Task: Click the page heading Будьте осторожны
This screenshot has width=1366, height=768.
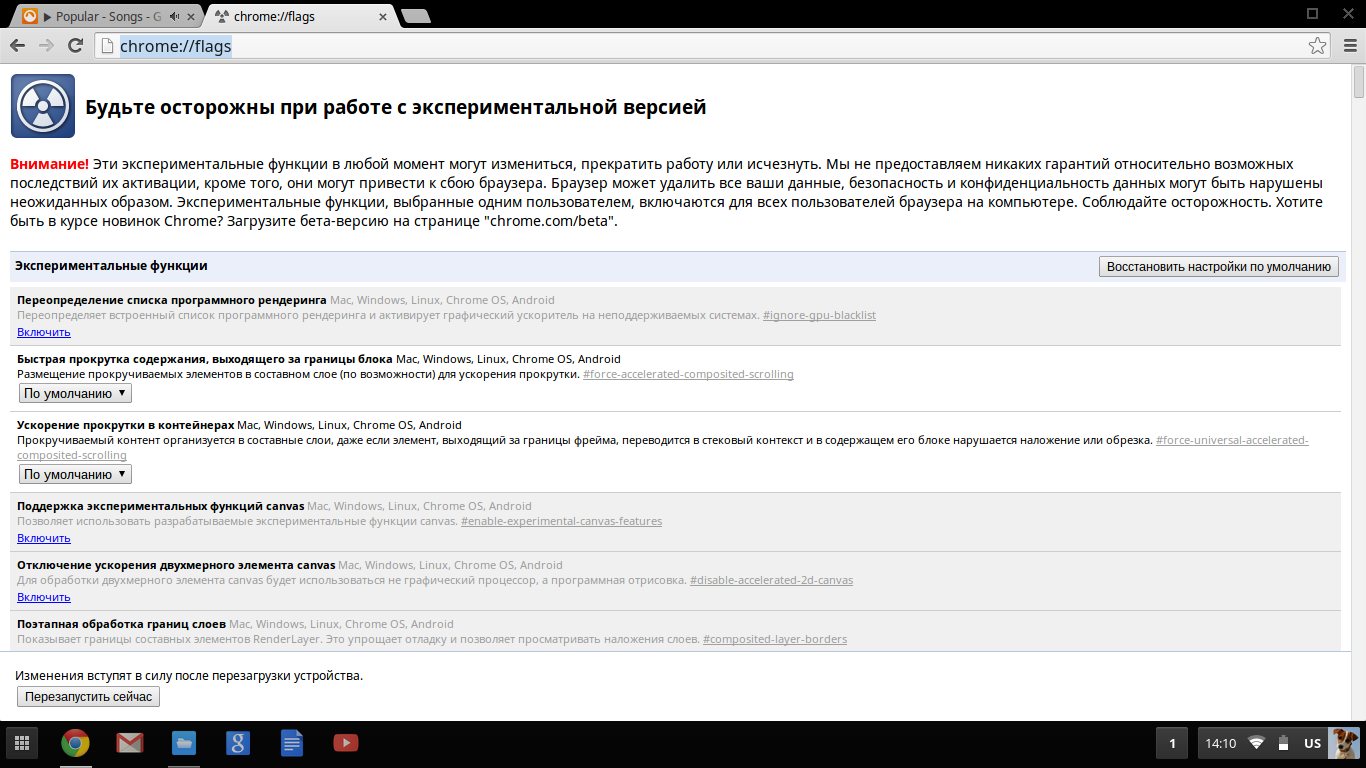Action: pyautogui.click(x=396, y=107)
